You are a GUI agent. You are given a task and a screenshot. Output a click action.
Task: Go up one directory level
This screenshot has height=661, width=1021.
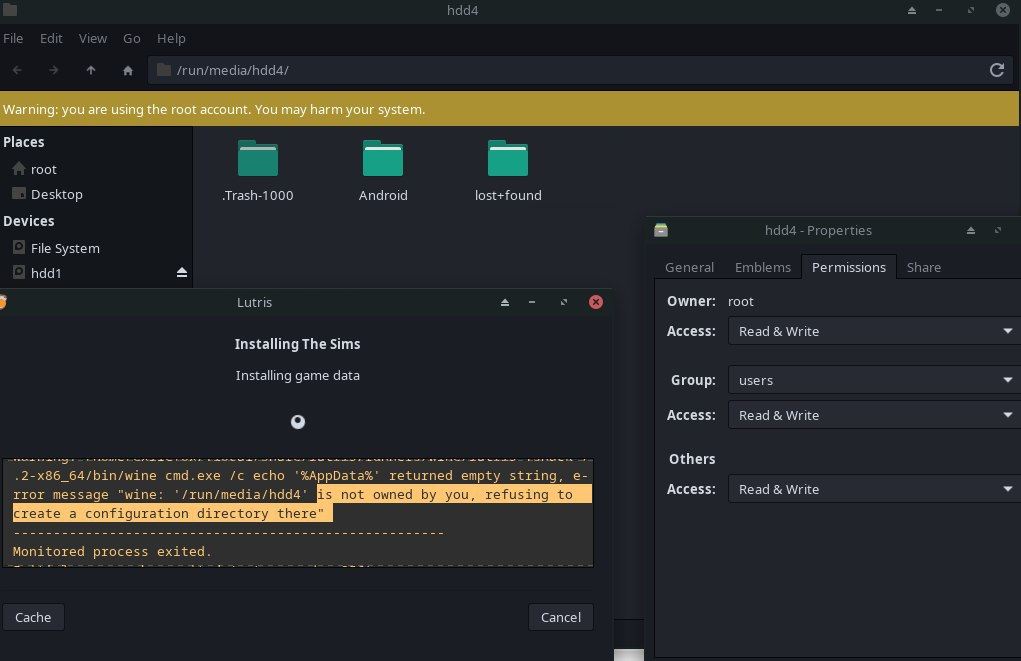(90, 70)
